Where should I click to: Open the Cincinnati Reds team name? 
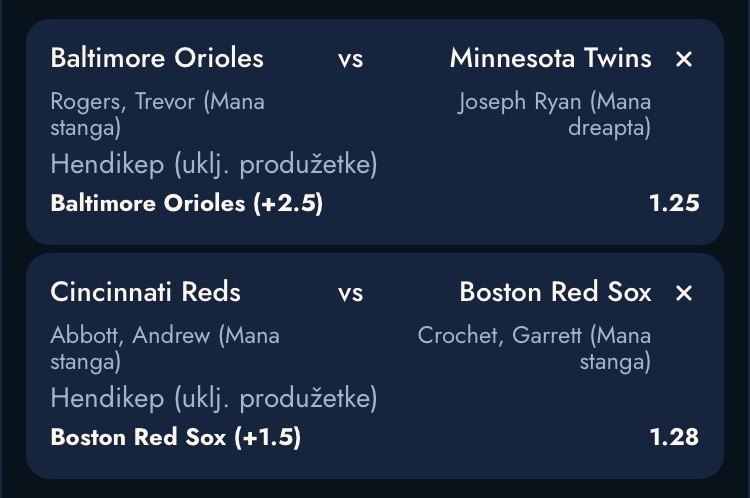(x=146, y=292)
